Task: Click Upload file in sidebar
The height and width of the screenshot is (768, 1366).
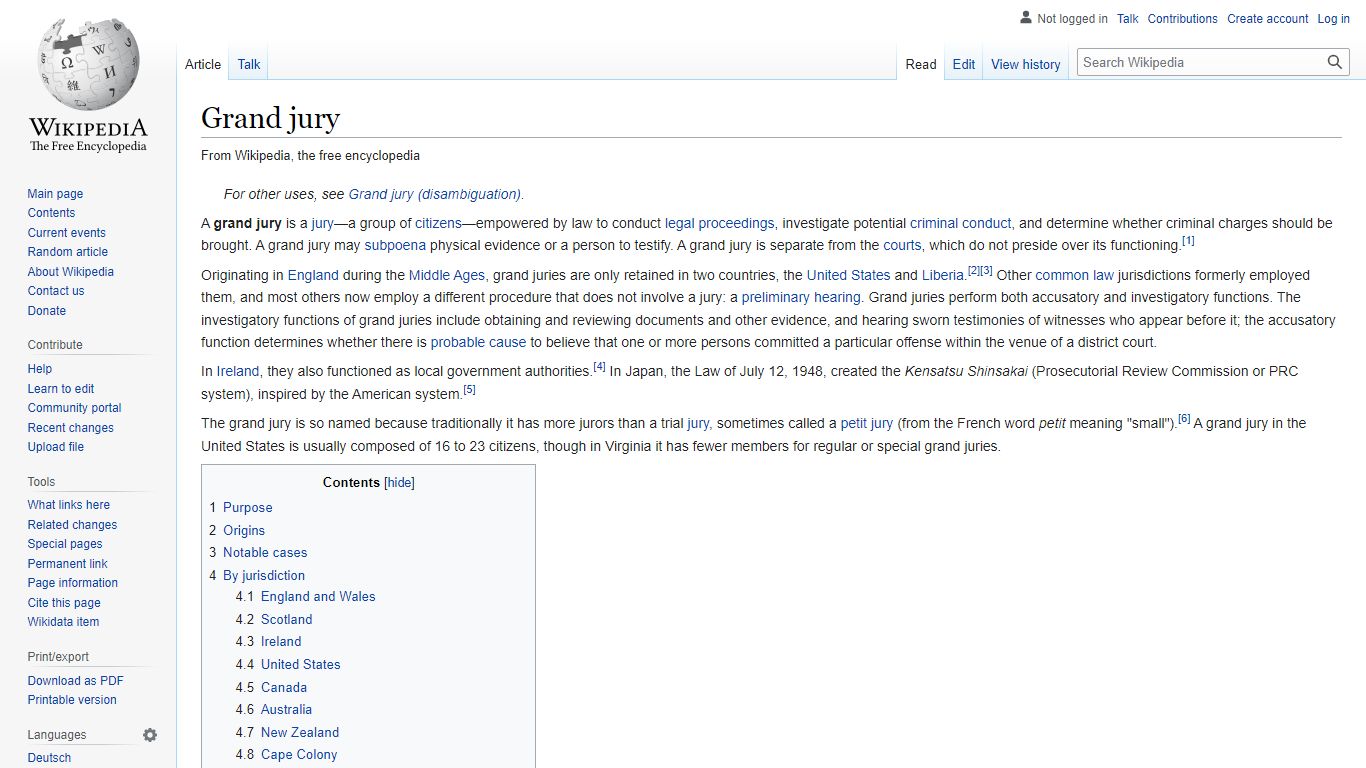Action: click(55, 447)
